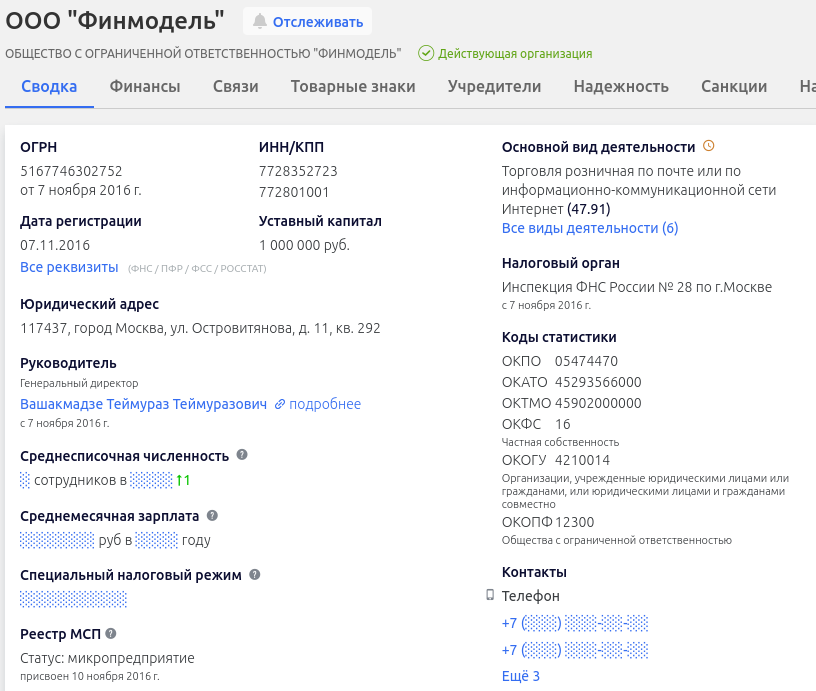Expand Все реквизиты details
Screen dimensions: 816x691
tap(69, 267)
